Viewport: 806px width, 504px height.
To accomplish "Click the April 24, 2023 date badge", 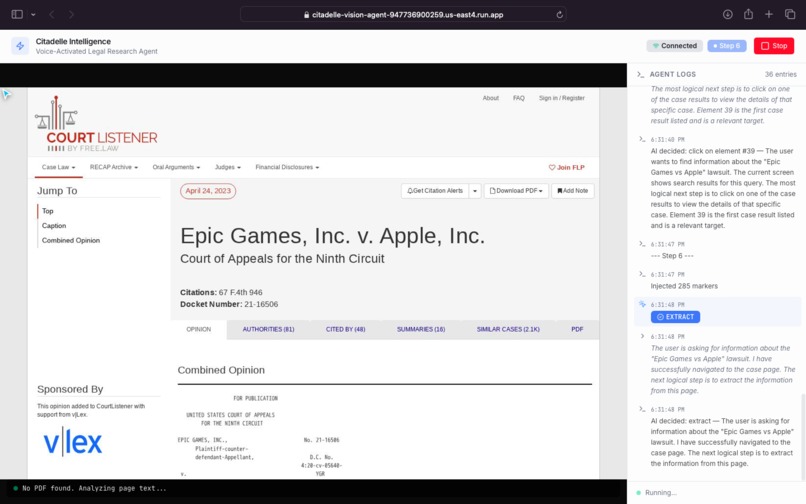I will (x=208, y=191).
